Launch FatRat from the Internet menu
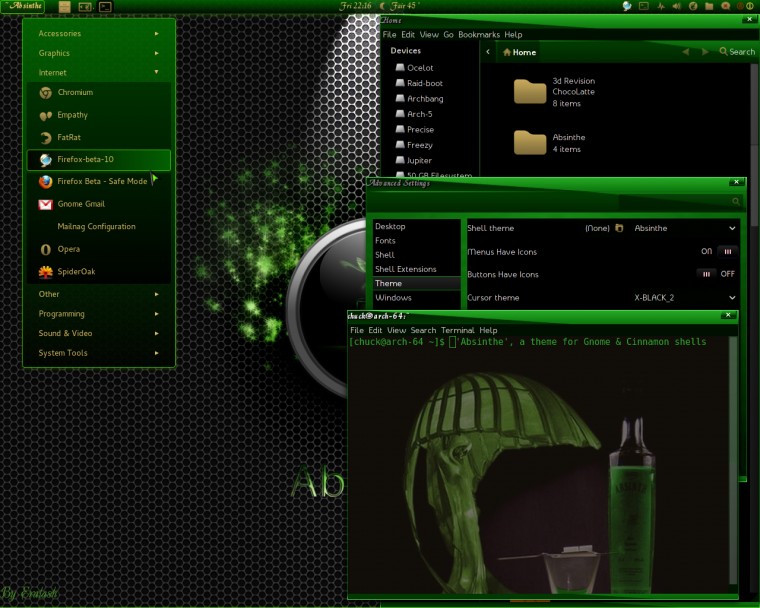This screenshot has width=760, height=608. [99, 137]
